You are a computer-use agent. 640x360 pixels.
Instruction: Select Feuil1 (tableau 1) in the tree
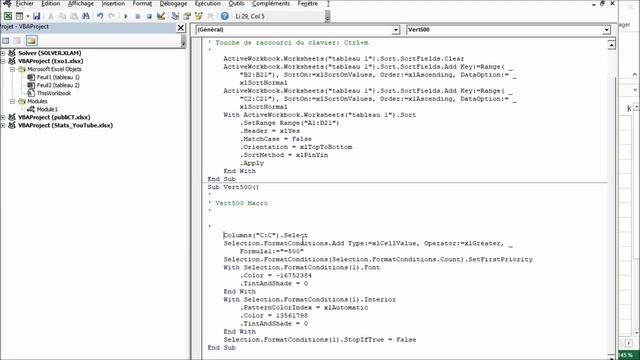coord(58,77)
